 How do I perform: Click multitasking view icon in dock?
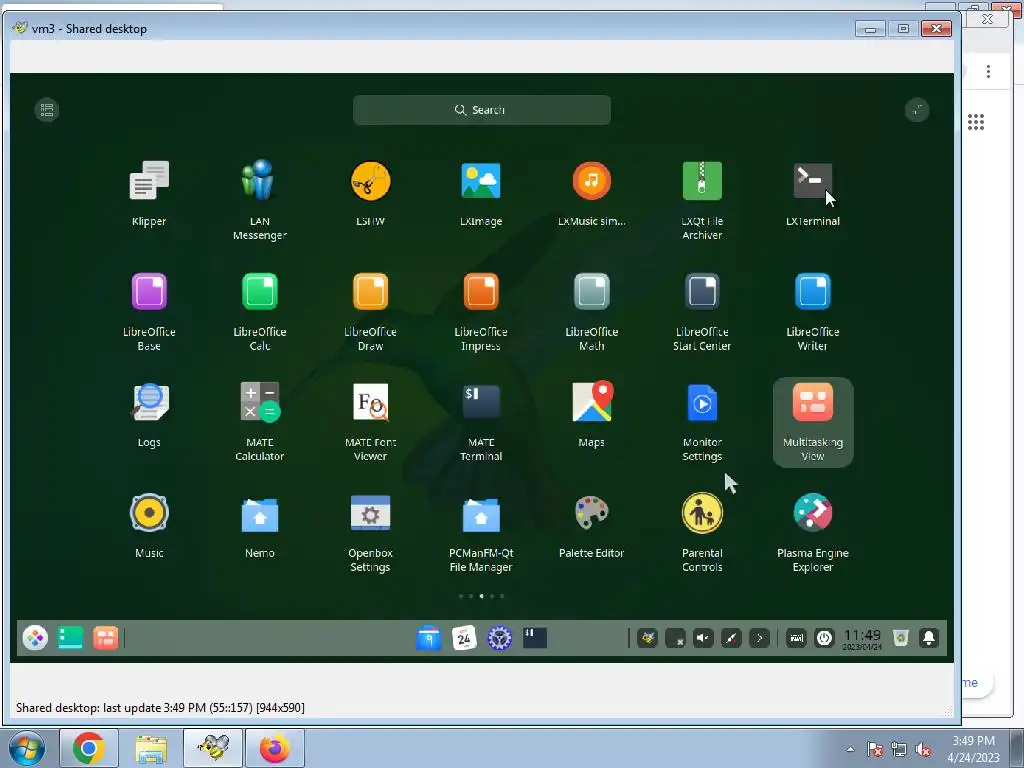coord(105,638)
